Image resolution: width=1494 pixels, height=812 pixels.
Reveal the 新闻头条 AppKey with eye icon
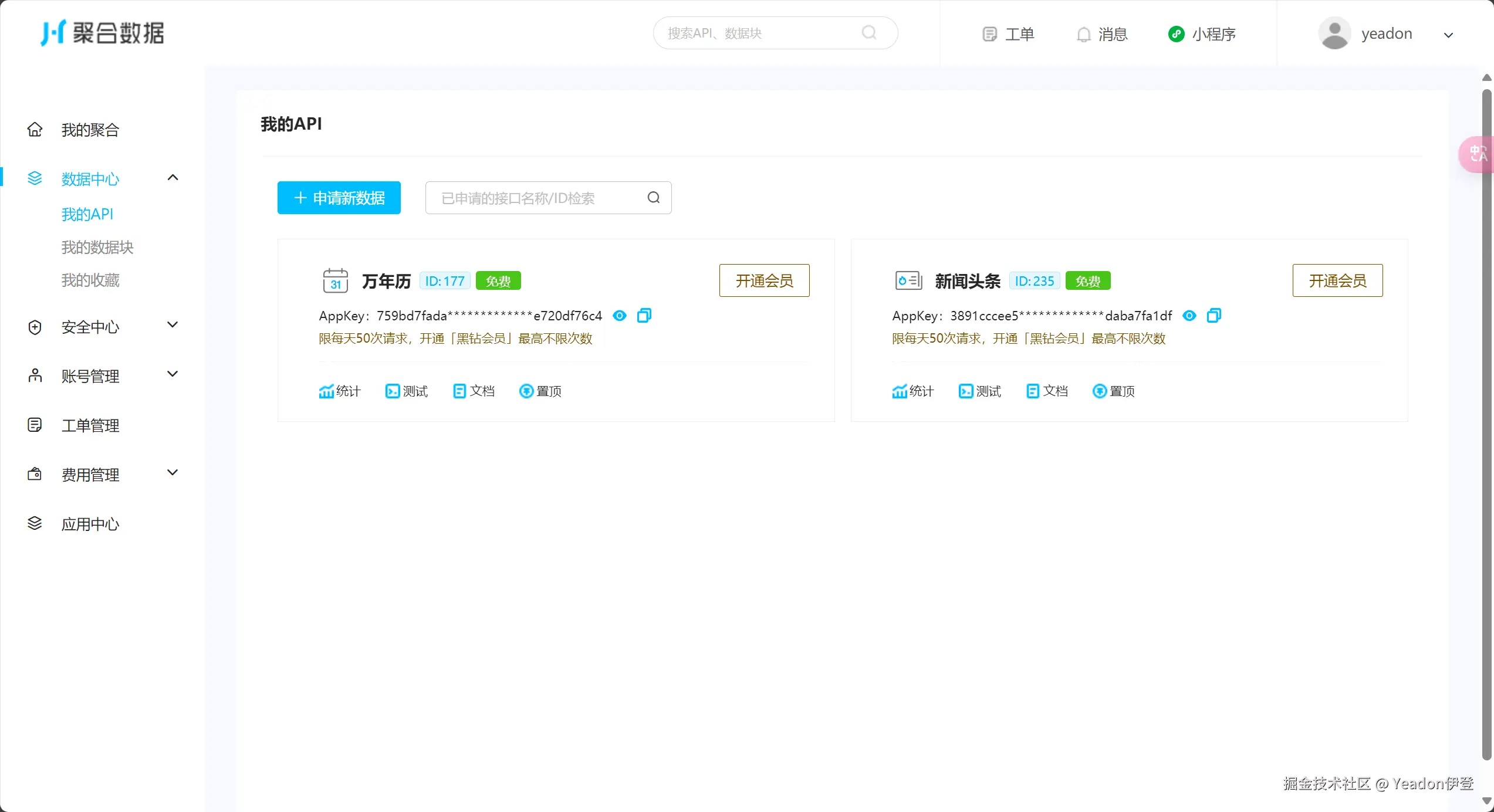click(x=1189, y=316)
